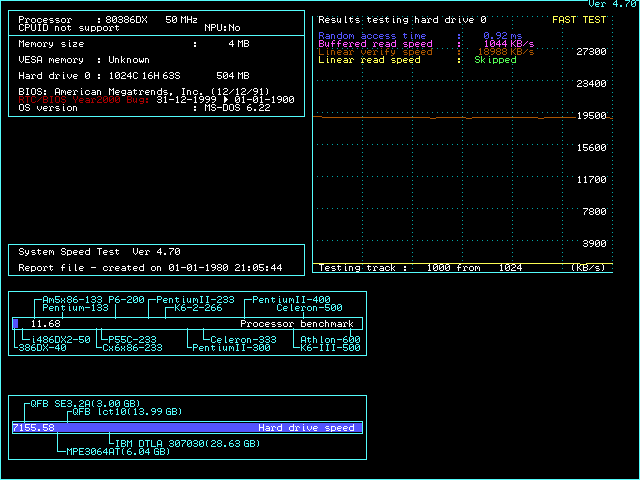Select the FAST TEST label
Screen dimensions: 640x480
coord(579,19)
